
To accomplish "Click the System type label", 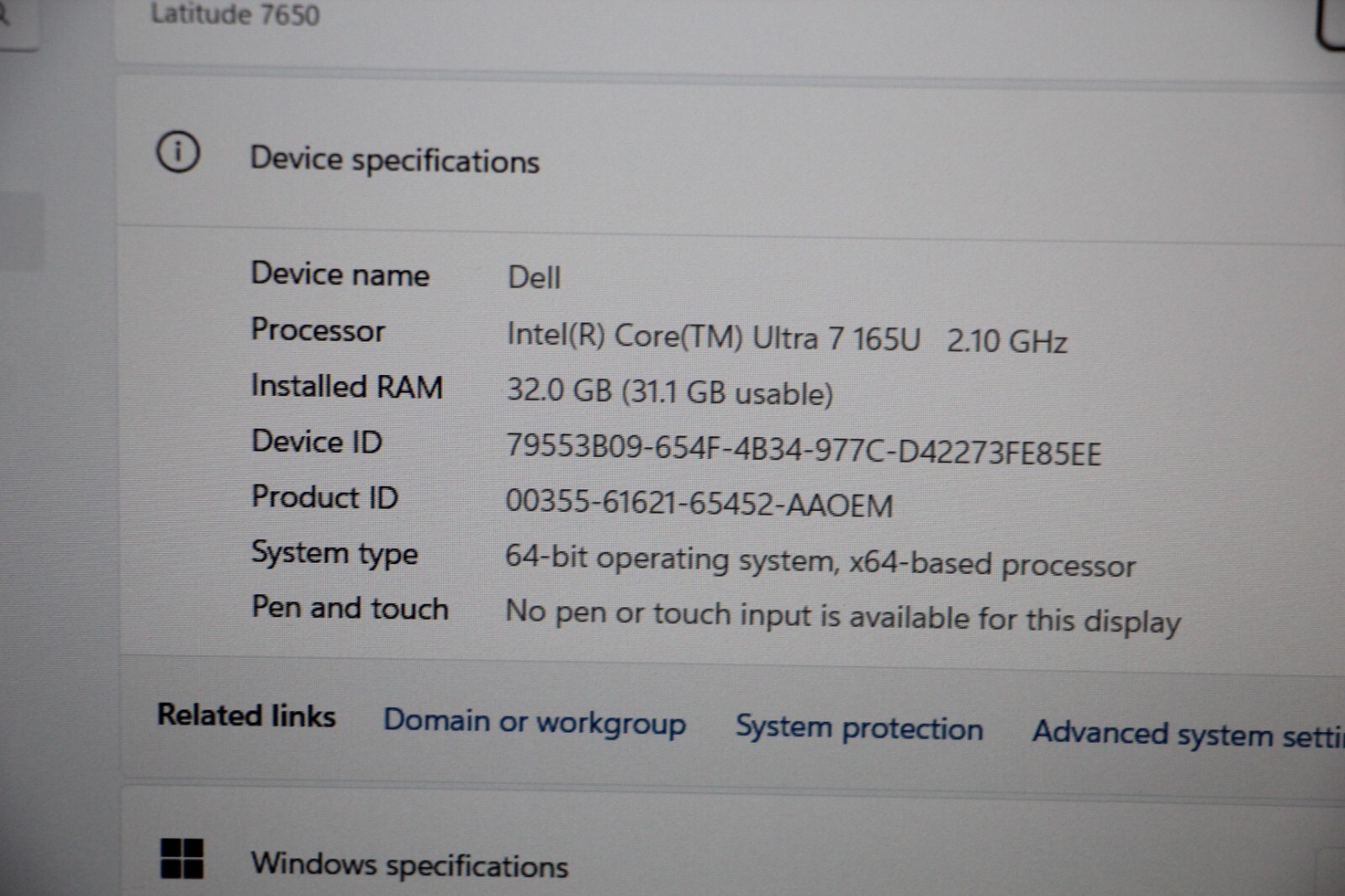I will (x=335, y=554).
